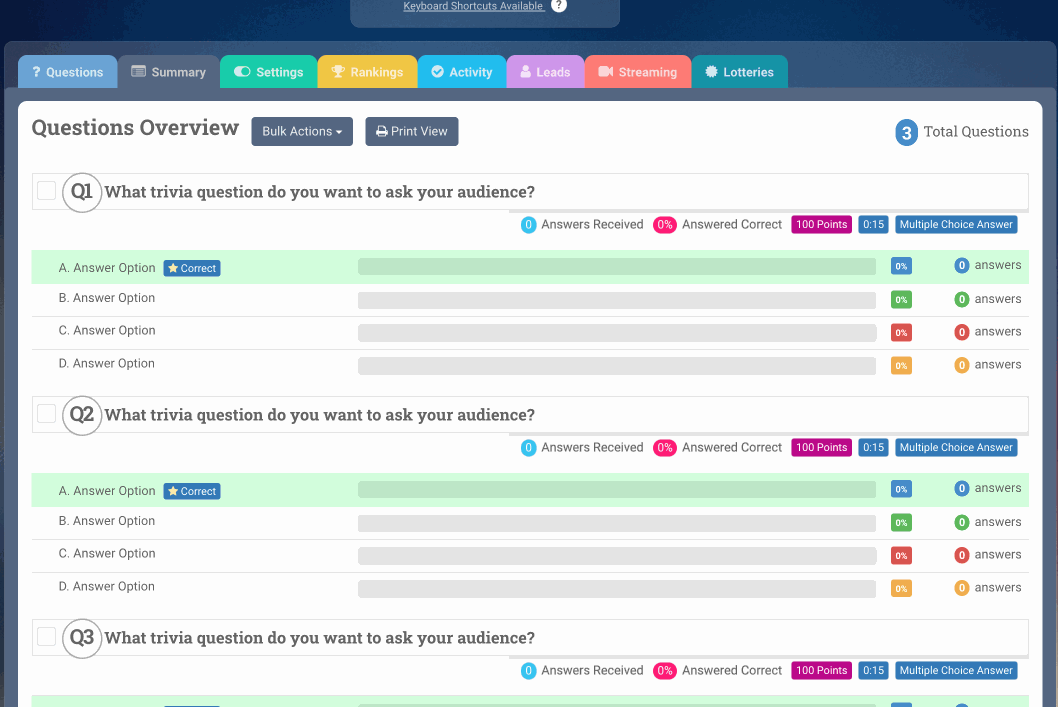Click orange 0% badge for Q1 option D
The width and height of the screenshot is (1058, 707).
click(x=901, y=366)
